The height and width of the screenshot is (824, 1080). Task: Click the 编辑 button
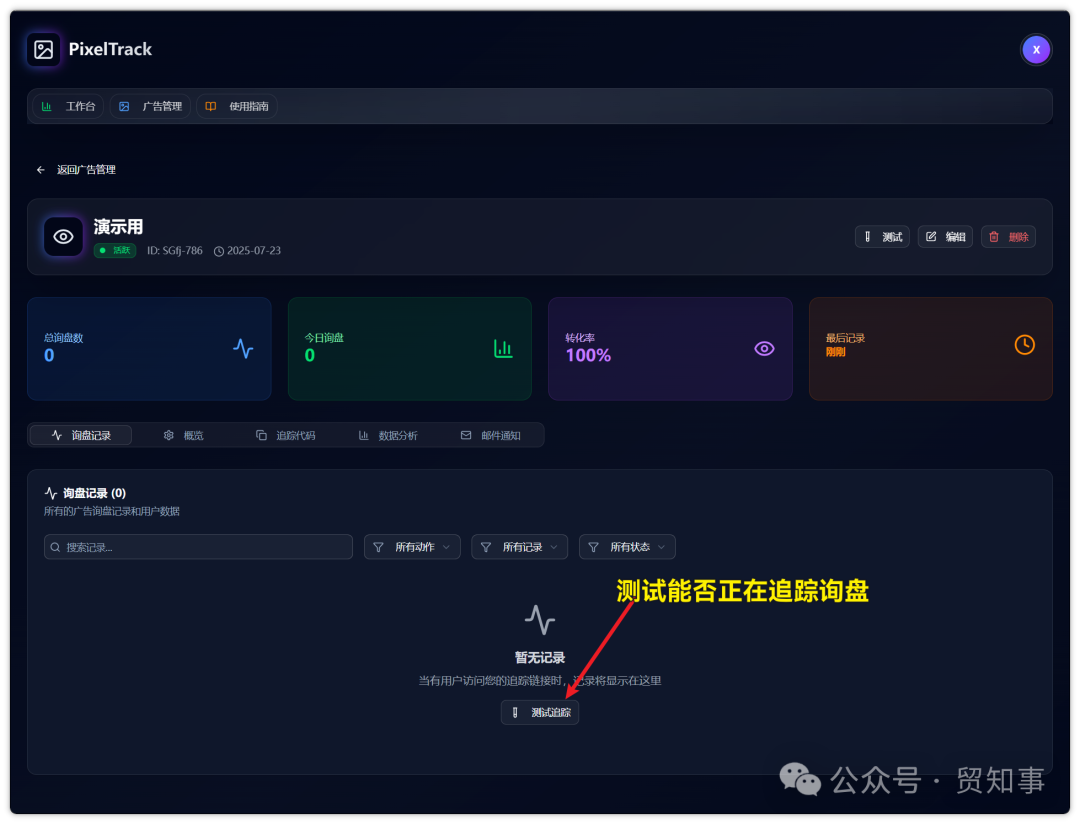[945, 236]
